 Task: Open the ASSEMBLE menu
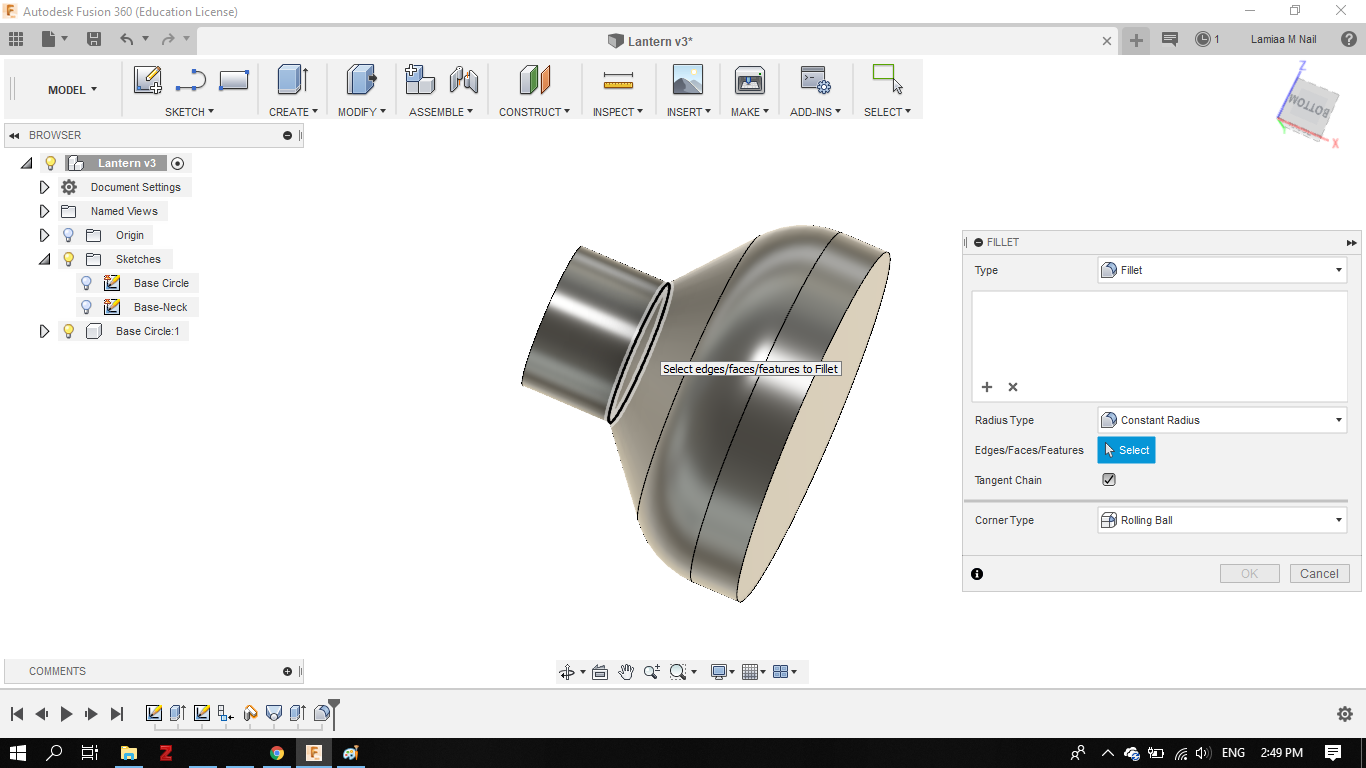pyautogui.click(x=442, y=112)
